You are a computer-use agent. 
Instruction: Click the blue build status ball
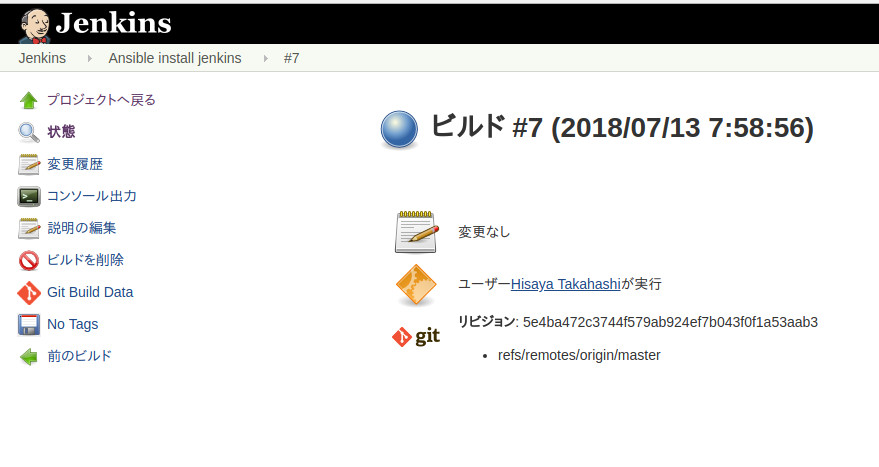[x=399, y=130]
